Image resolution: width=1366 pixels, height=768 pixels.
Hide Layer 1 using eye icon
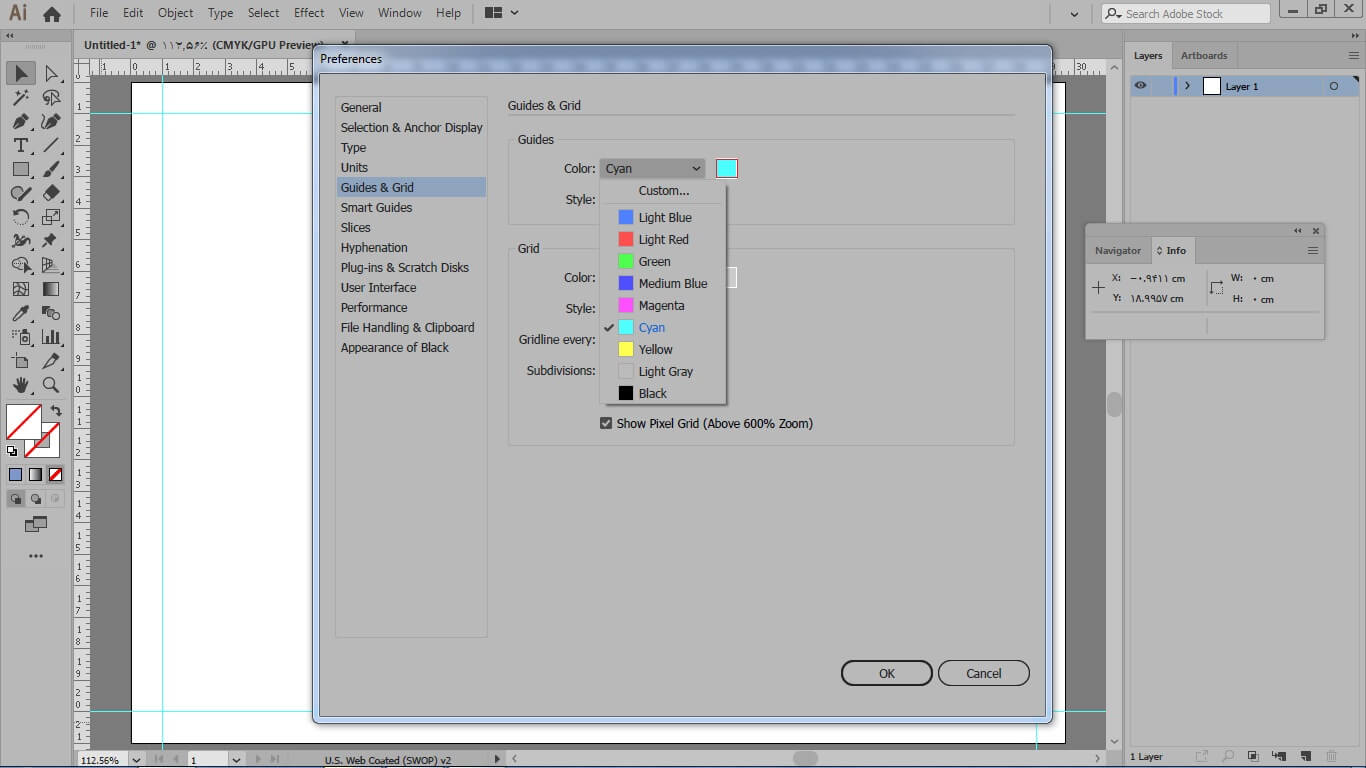1141,86
